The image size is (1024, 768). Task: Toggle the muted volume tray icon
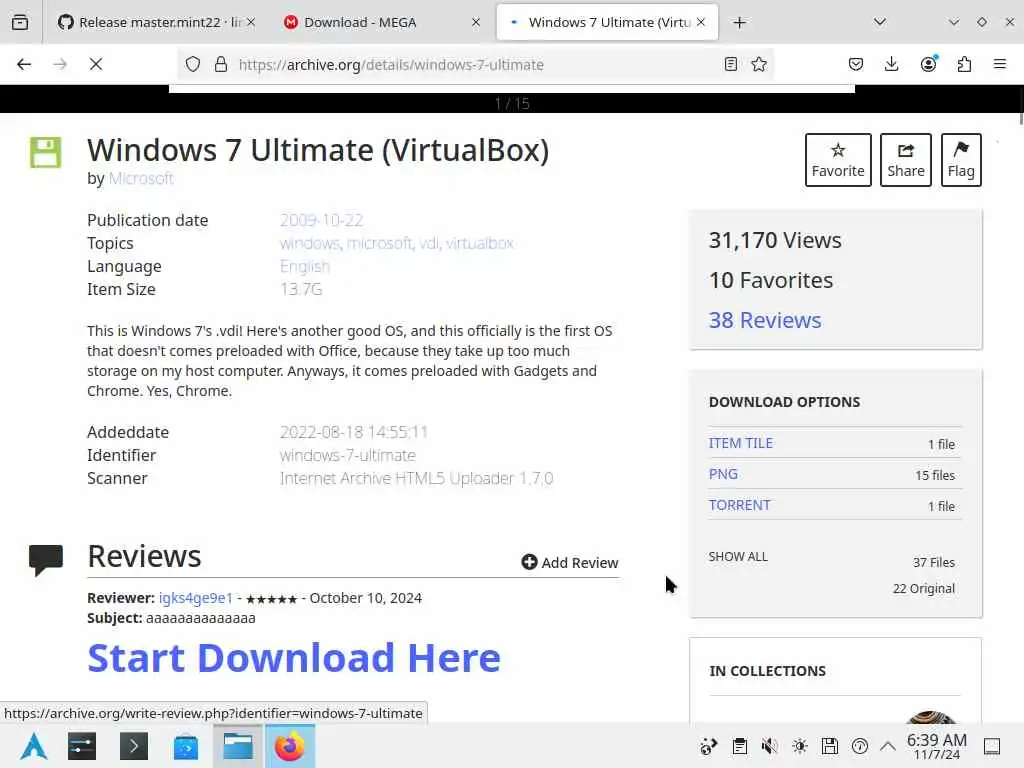(x=769, y=746)
